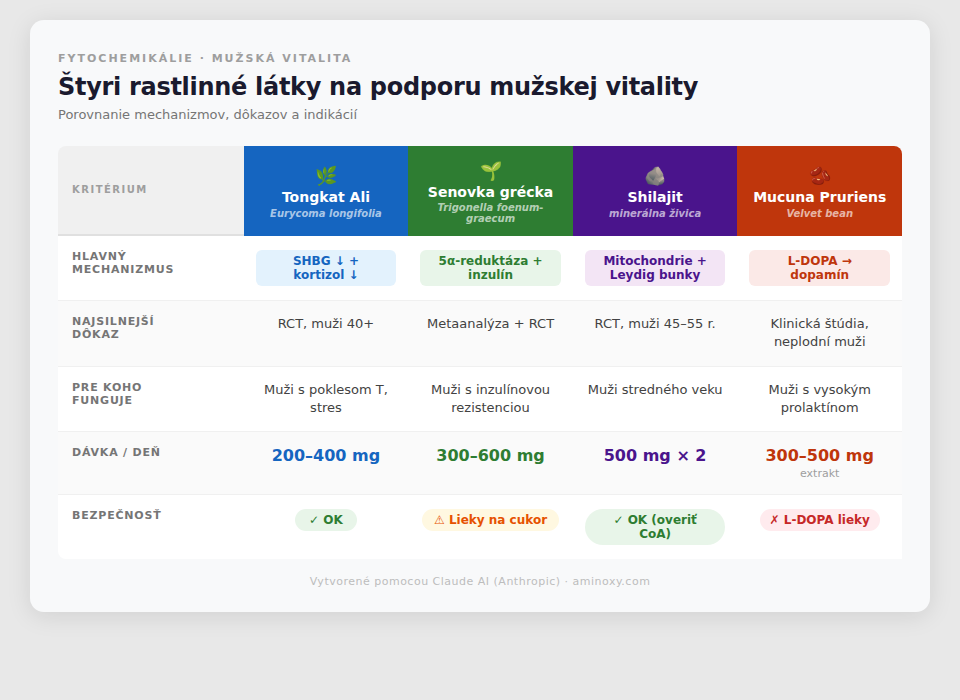
Task: Click the 'L-DOPA lieky' red safety pill
Action: click(x=820, y=520)
